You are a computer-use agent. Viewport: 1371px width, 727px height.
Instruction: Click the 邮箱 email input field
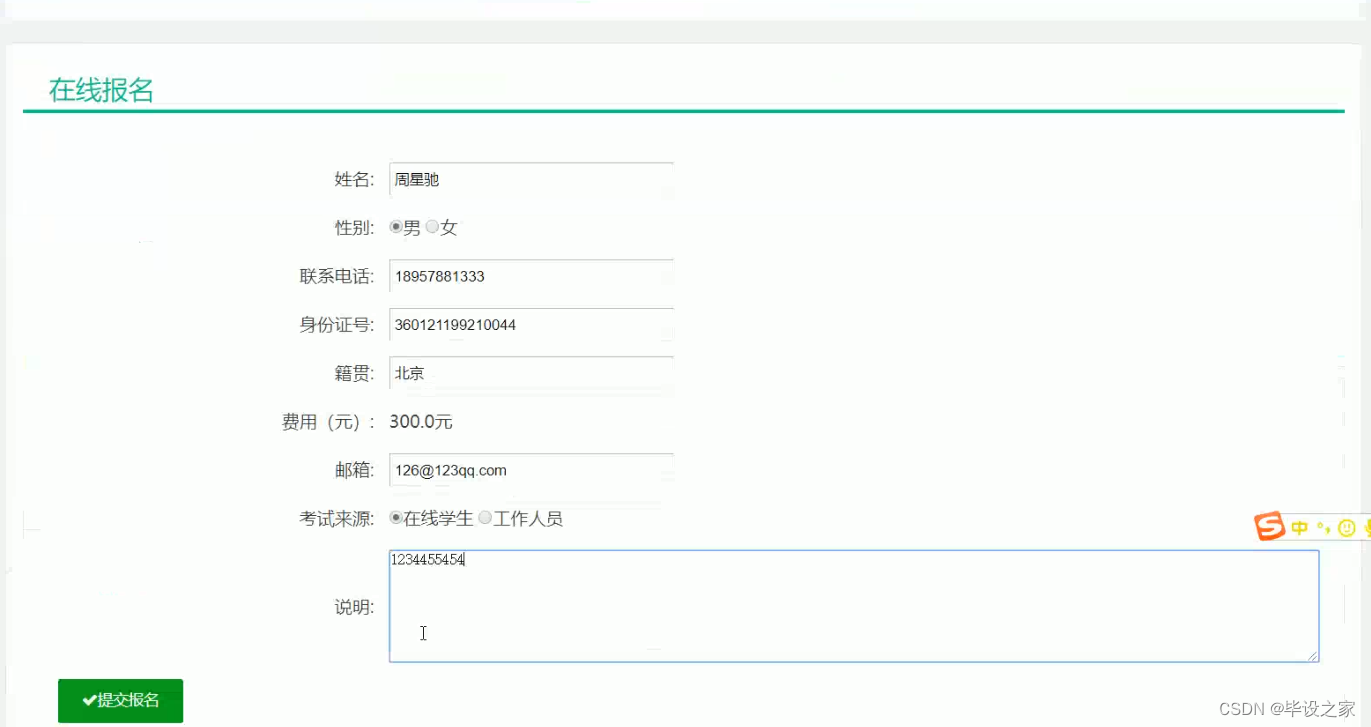pos(530,470)
